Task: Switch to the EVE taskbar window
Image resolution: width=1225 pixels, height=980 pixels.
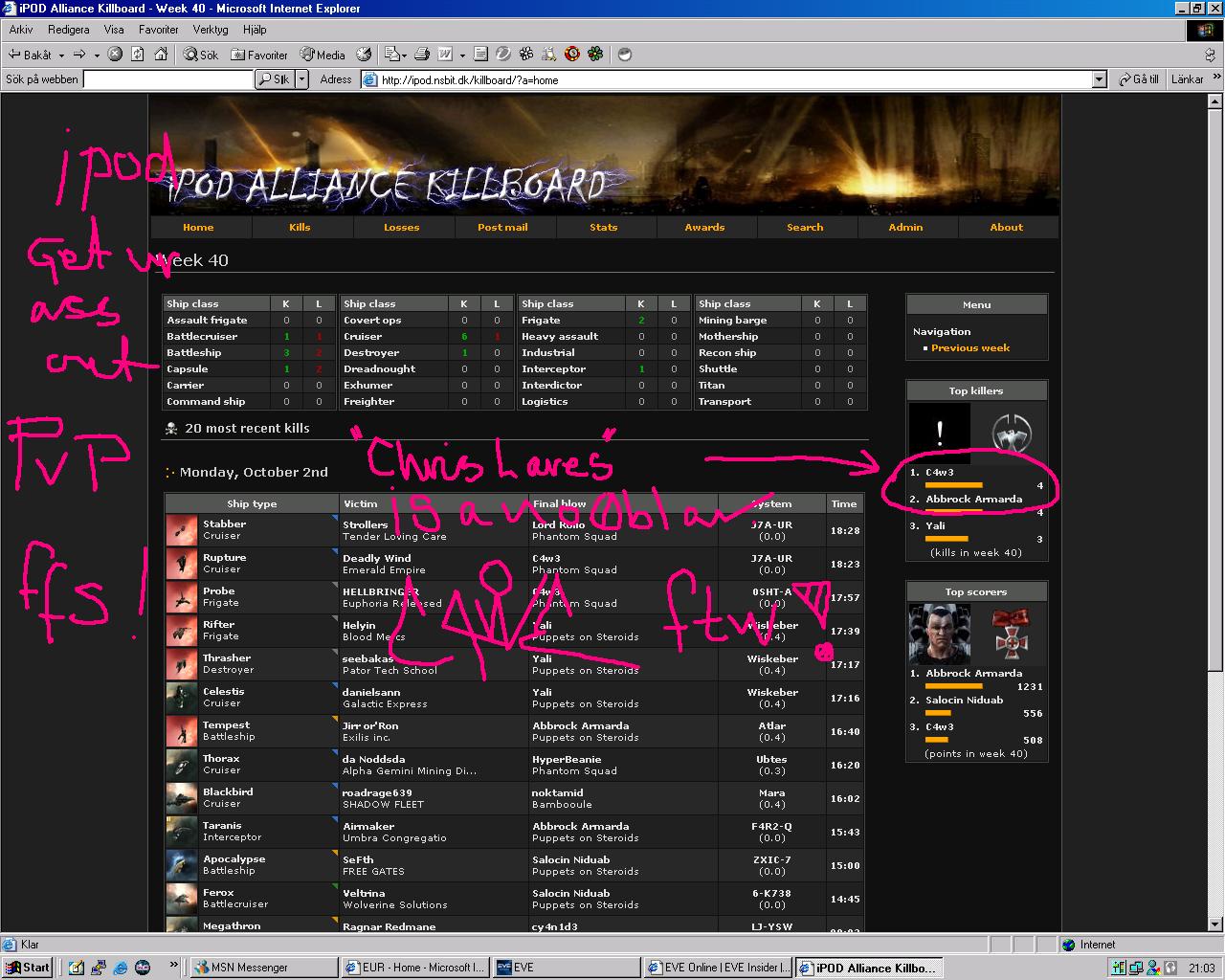Action: [x=566, y=968]
